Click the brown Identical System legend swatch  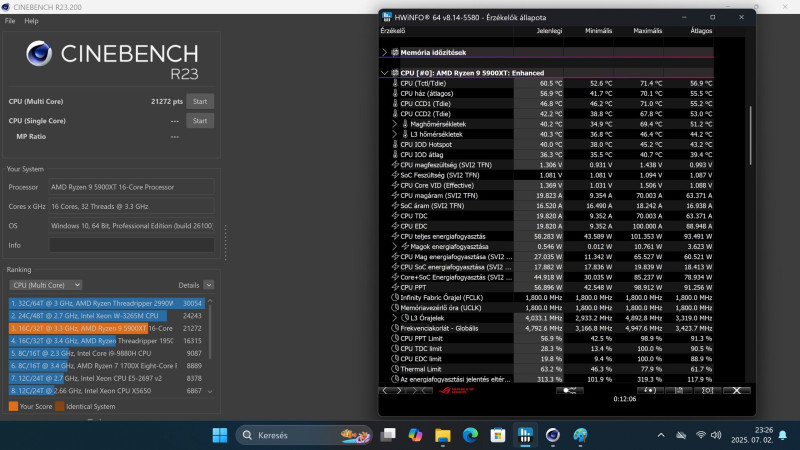coord(60,406)
